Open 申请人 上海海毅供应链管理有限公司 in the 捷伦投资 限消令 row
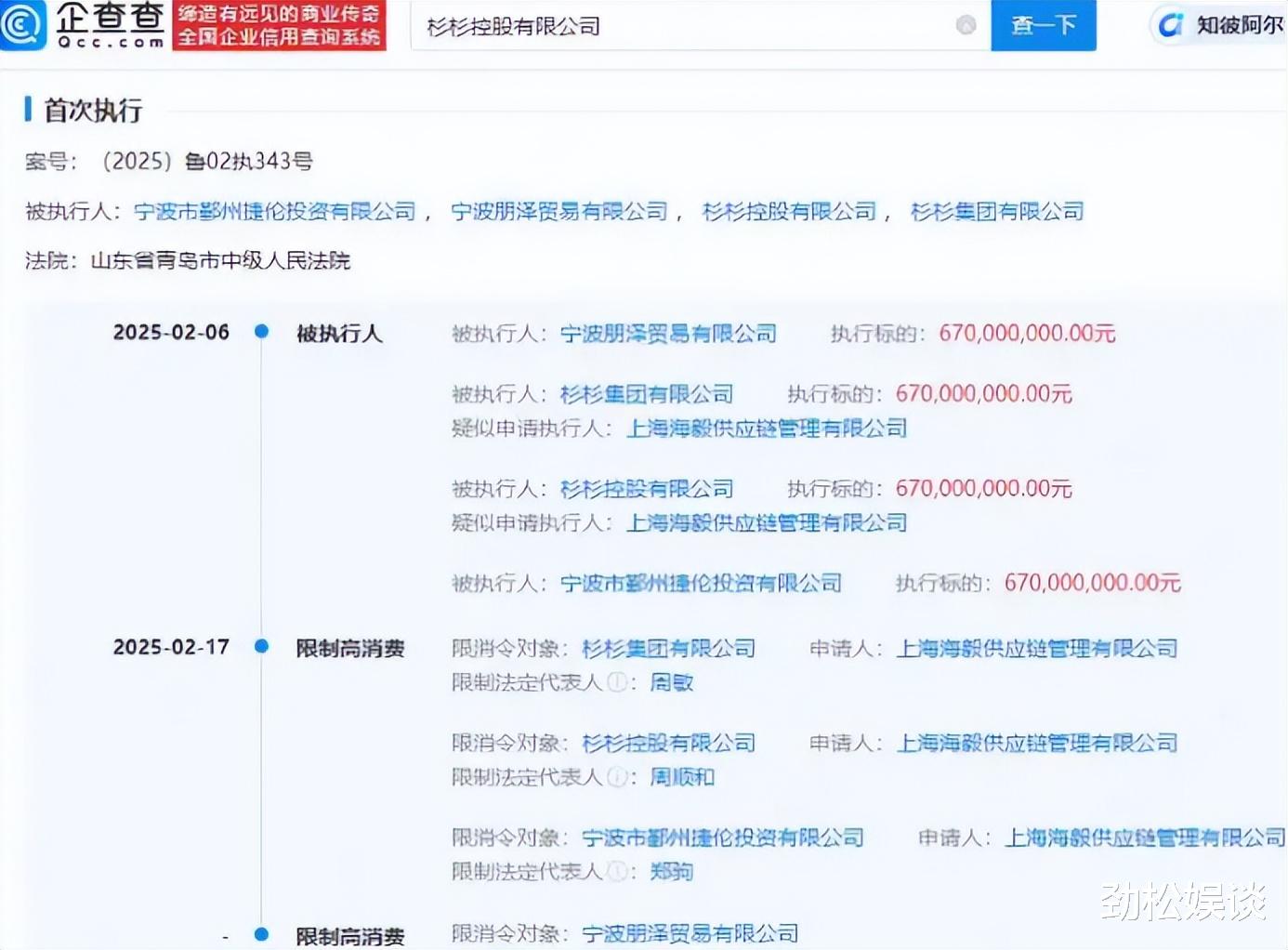Screen dimensions: 1288x950 click(x=1145, y=838)
